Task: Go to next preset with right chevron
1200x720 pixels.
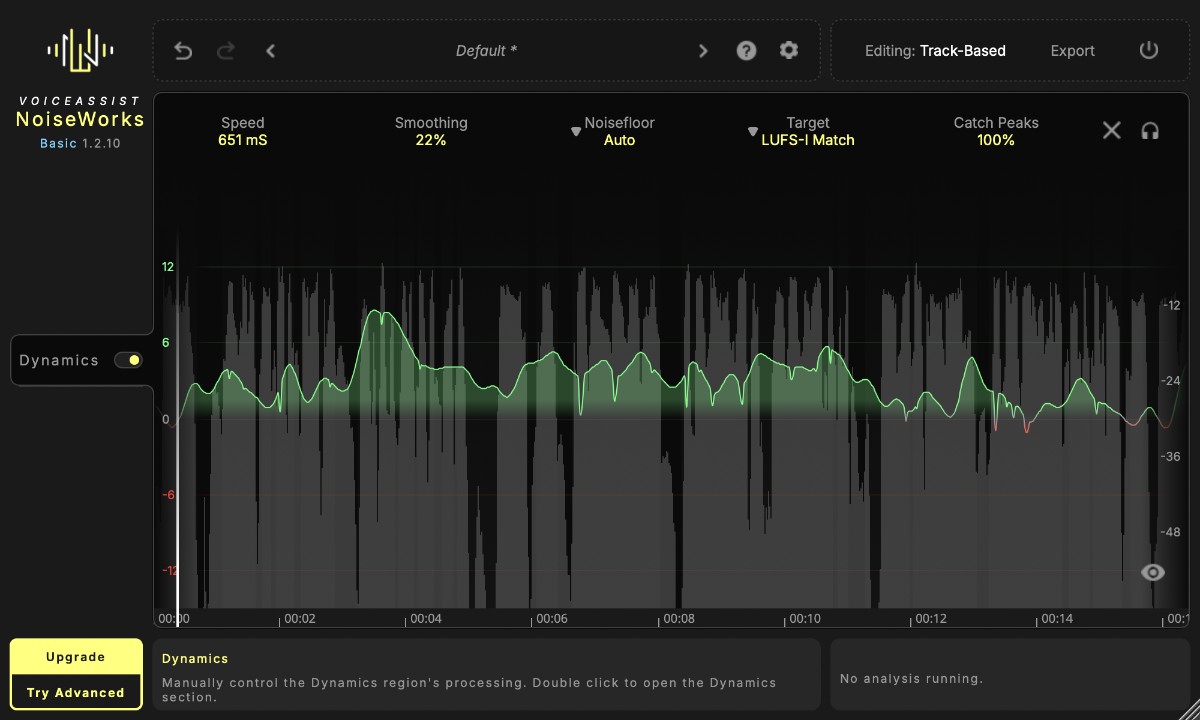Action: point(703,51)
